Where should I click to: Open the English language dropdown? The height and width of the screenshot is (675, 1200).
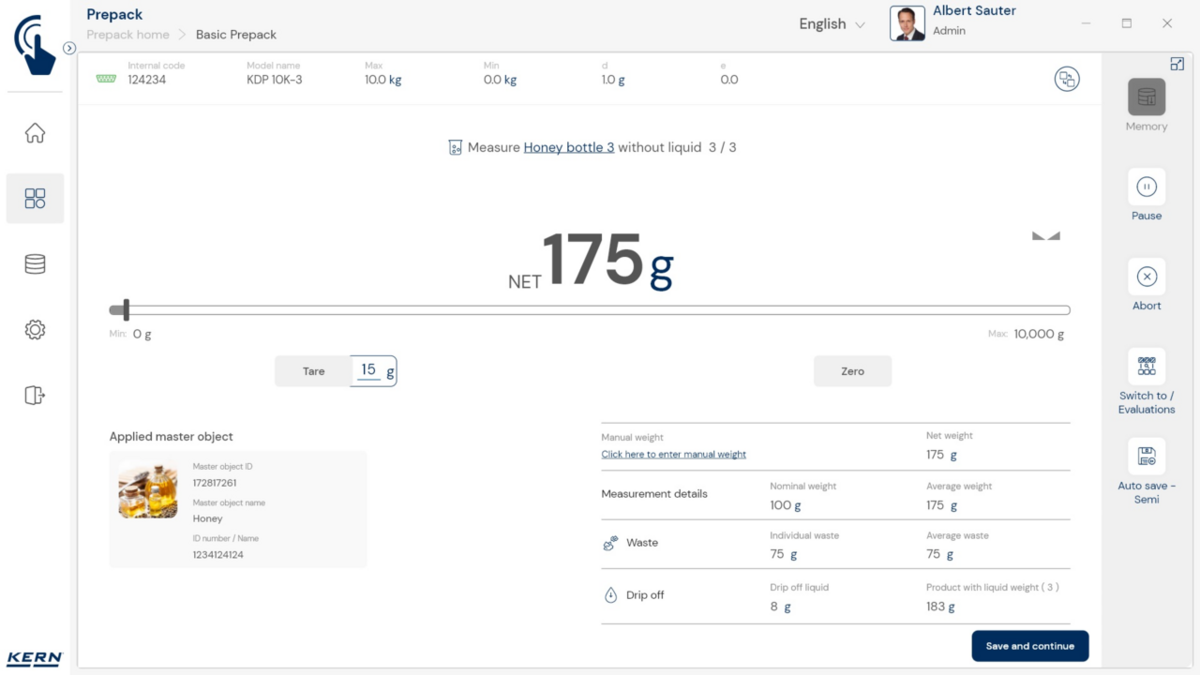(x=831, y=24)
